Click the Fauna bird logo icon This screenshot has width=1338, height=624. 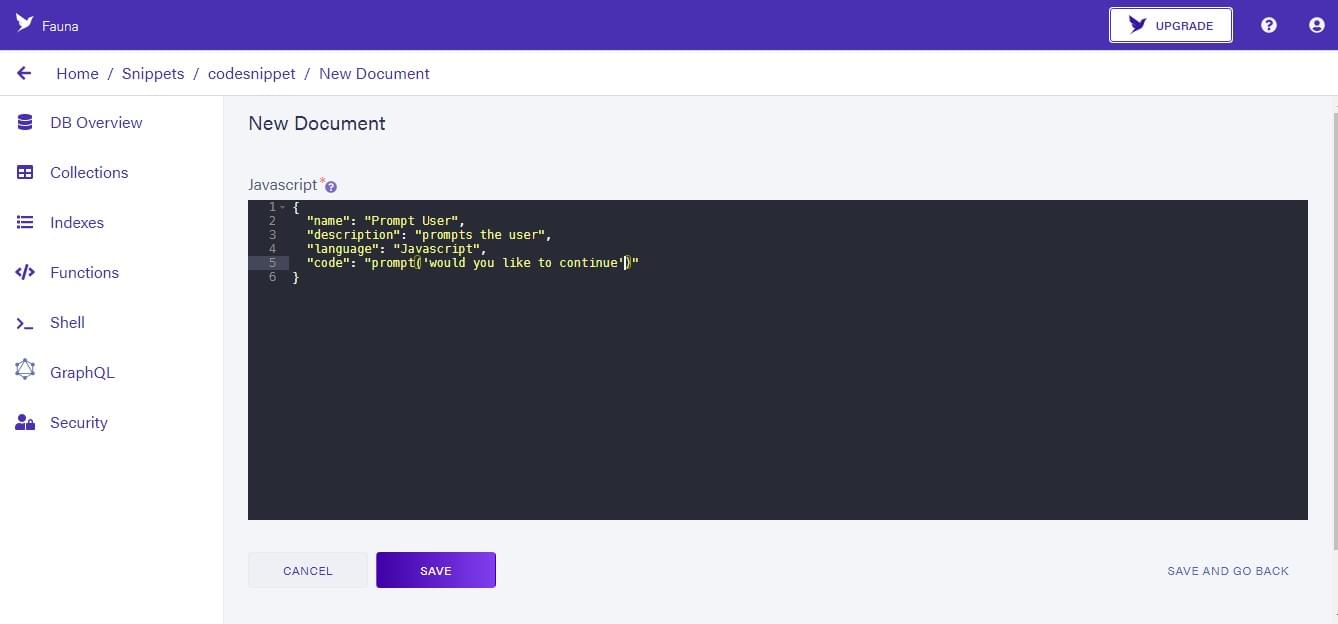(x=25, y=24)
